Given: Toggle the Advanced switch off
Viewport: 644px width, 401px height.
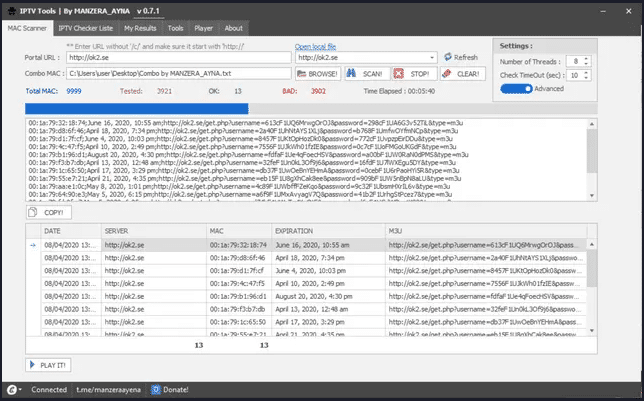Looking at the screenshot, I should (516, 88).
